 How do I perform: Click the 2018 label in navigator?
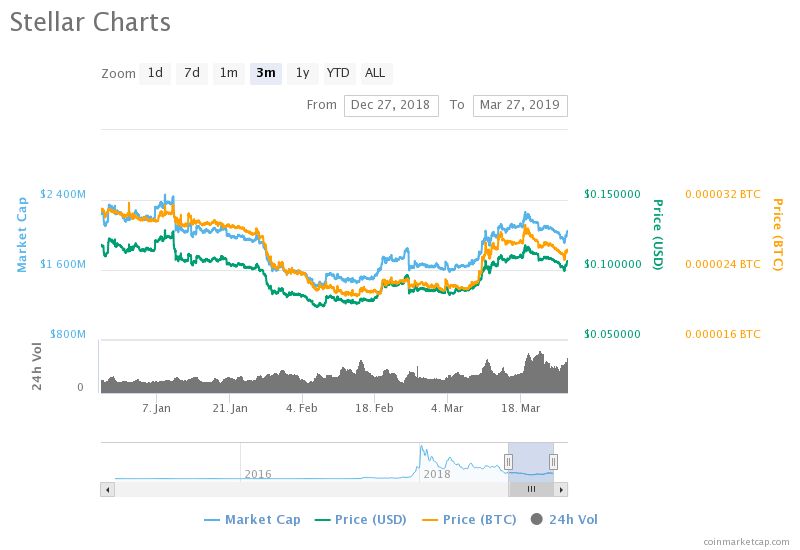click(x=437, y=474)
